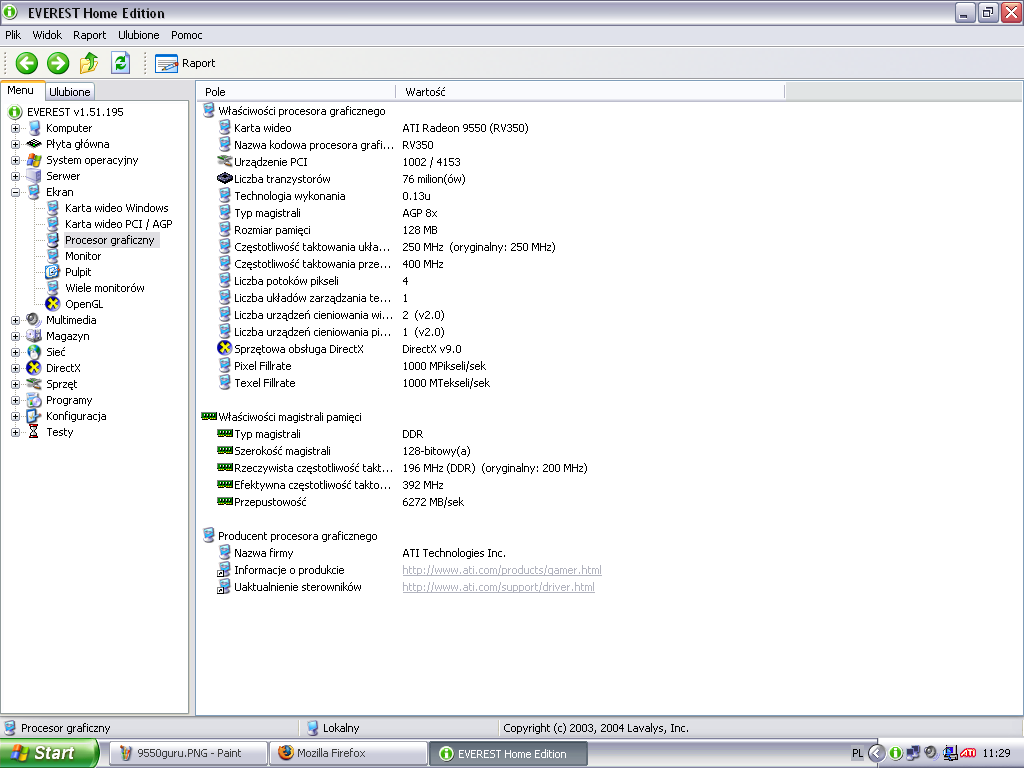Expand the Płyta główna tree node
This screenshot has height=768, width=1024.
[x=16, y=144]
